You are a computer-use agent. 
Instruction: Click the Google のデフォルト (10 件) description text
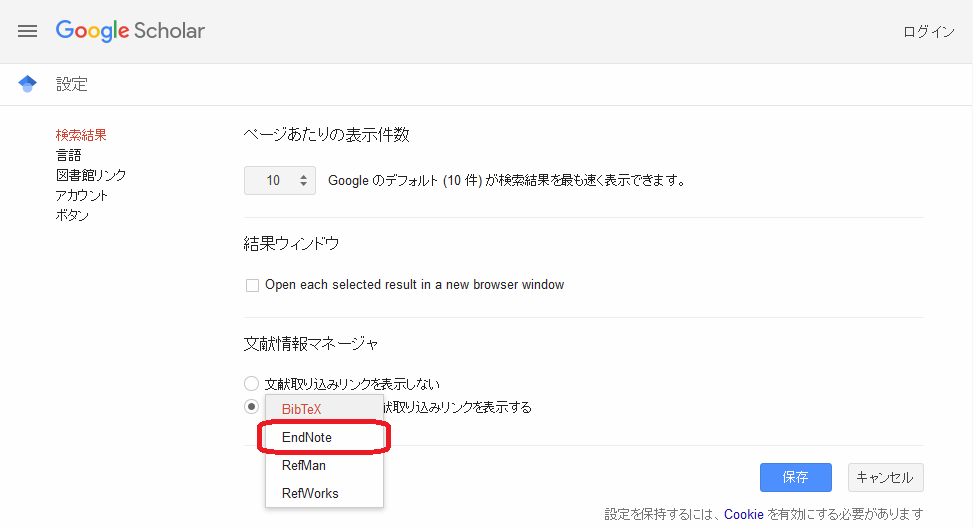coord(508,181)
